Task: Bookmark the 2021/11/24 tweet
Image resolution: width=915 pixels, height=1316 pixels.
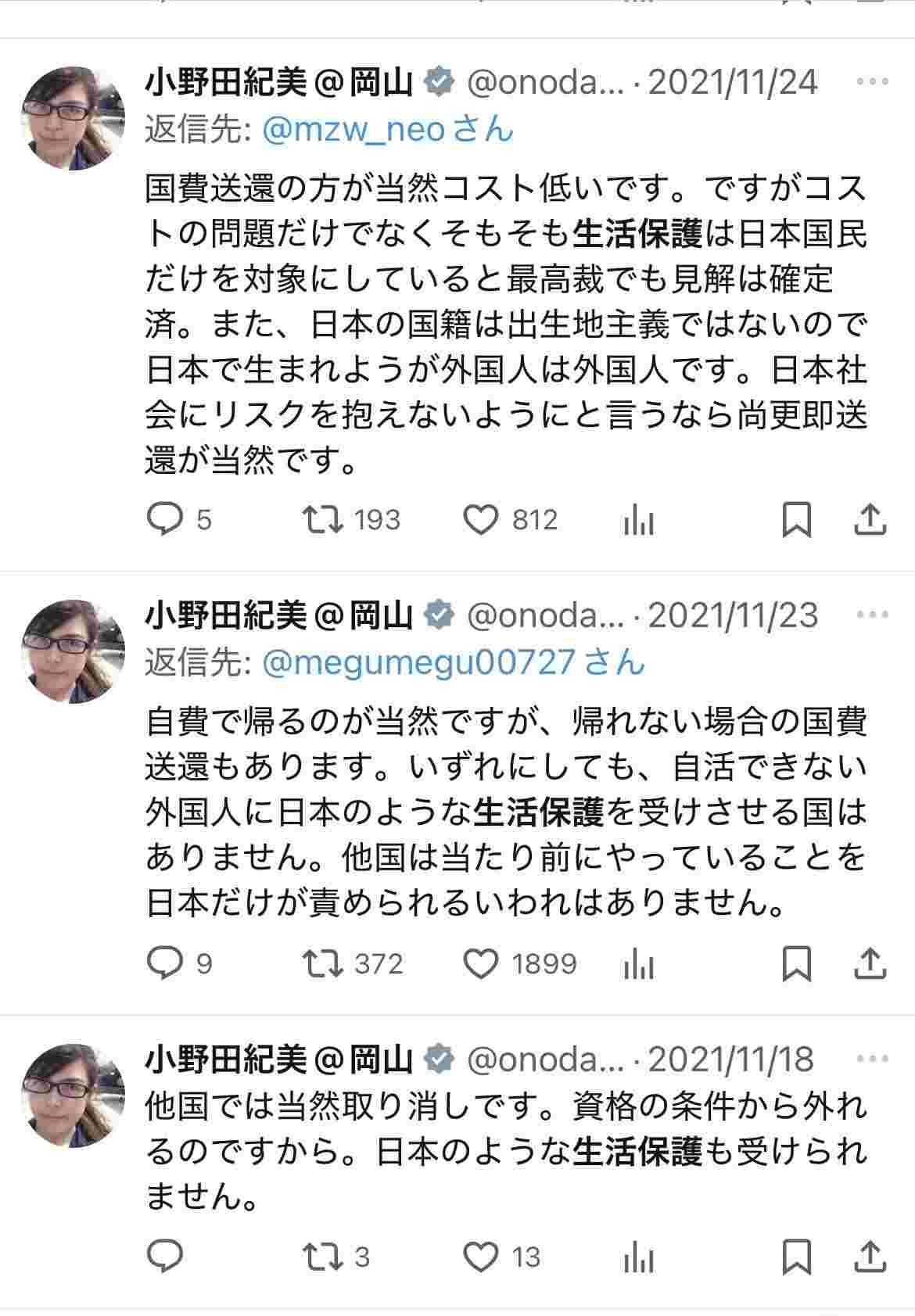Action: [x=796, y=520]
